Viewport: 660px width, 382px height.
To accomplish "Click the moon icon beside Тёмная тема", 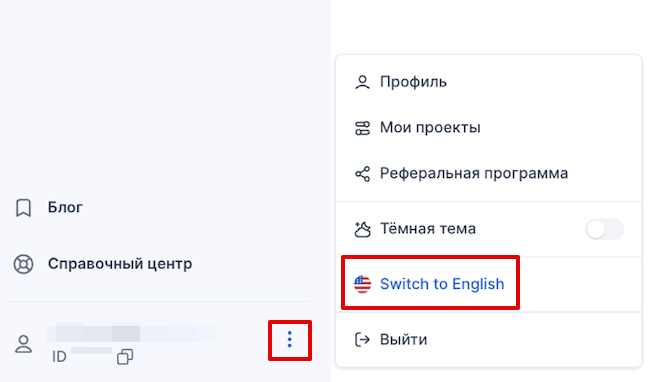I will [x=362, y=229].
